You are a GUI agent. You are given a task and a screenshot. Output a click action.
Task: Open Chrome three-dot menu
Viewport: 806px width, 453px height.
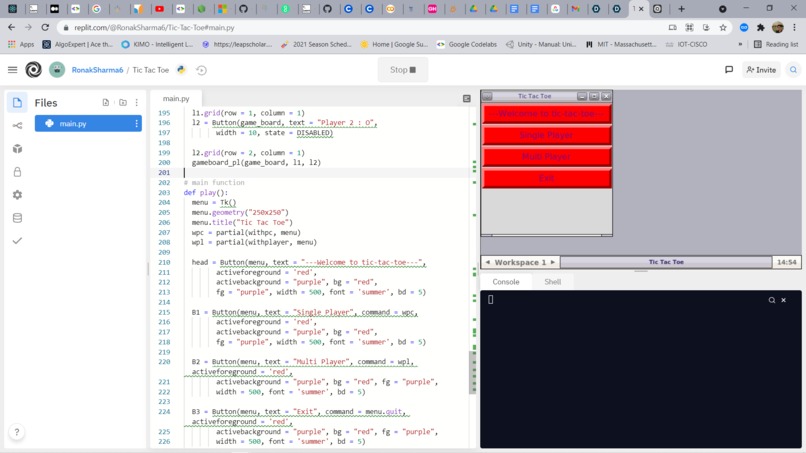pos(795,27)
